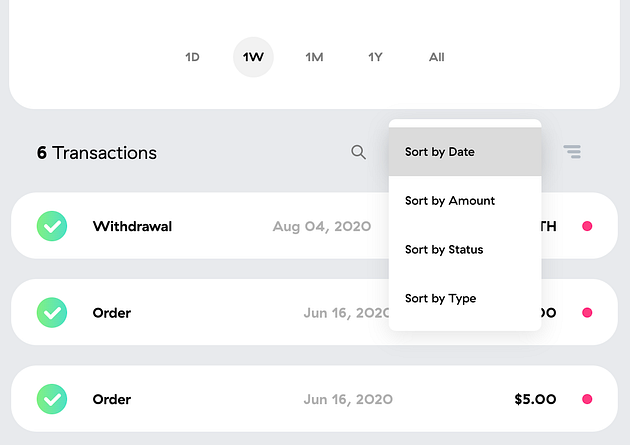This screenshot has height=445, width=630.
Task: Click the green checkmark on first Order row
Action: click(x=52, y=312)
